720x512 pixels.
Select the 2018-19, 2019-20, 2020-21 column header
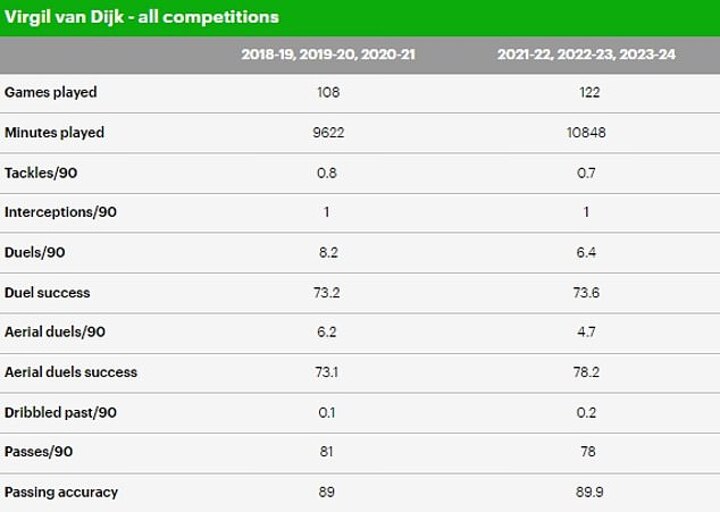point(328,54)
